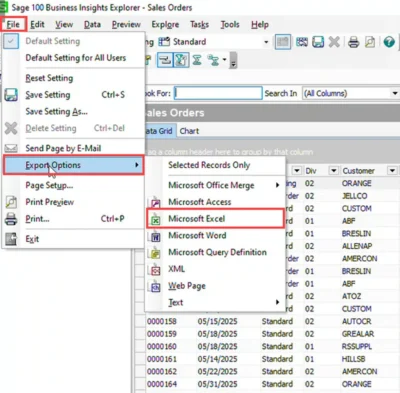Toggle Selected Records Only option

click(x=215, y=165)
